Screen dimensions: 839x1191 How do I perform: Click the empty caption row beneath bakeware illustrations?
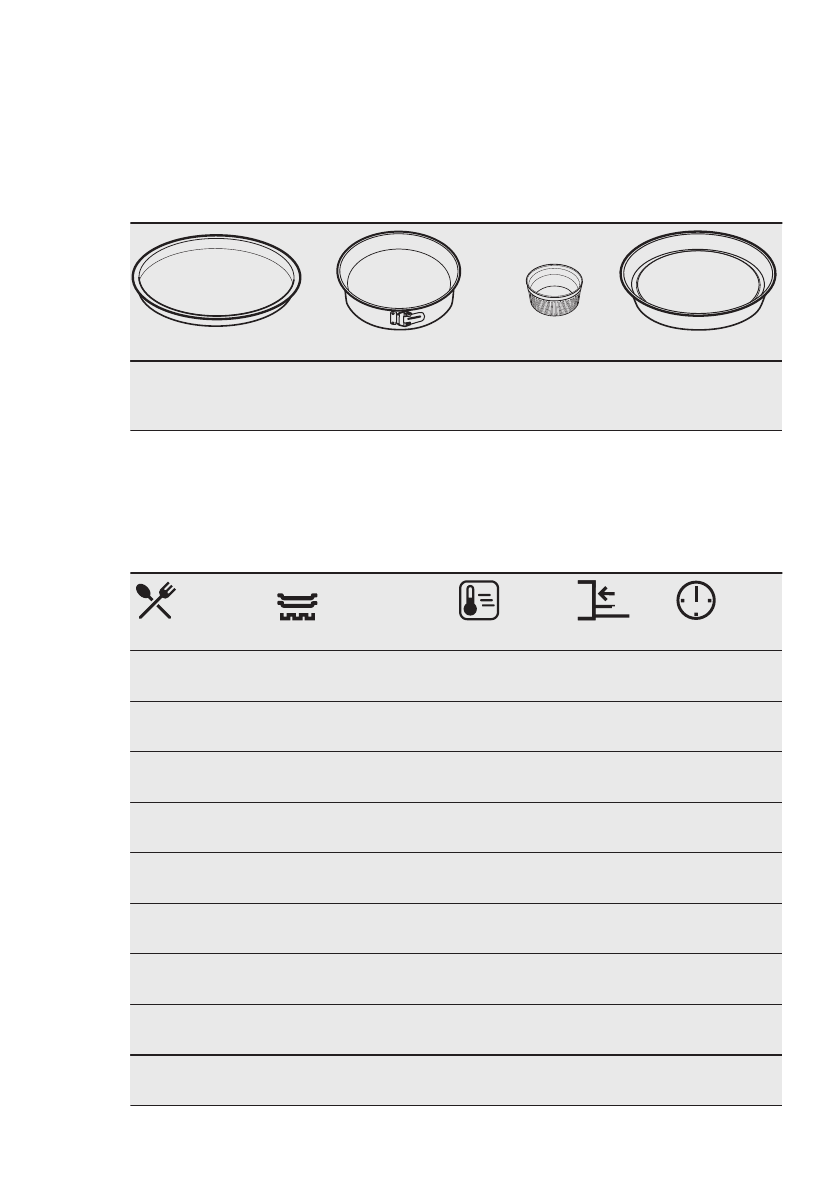[x=456, y=396]
